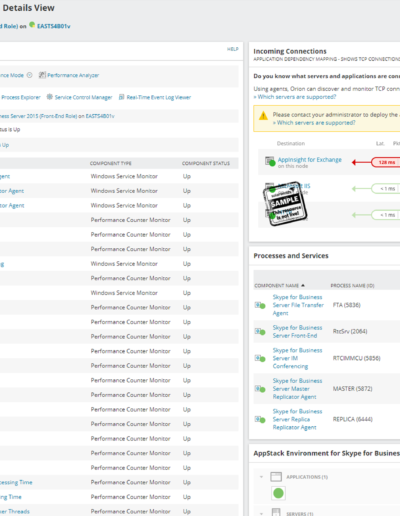Click the Real-Time Event Log Viewer icon
400x516 pixels.
coord(122,97)
